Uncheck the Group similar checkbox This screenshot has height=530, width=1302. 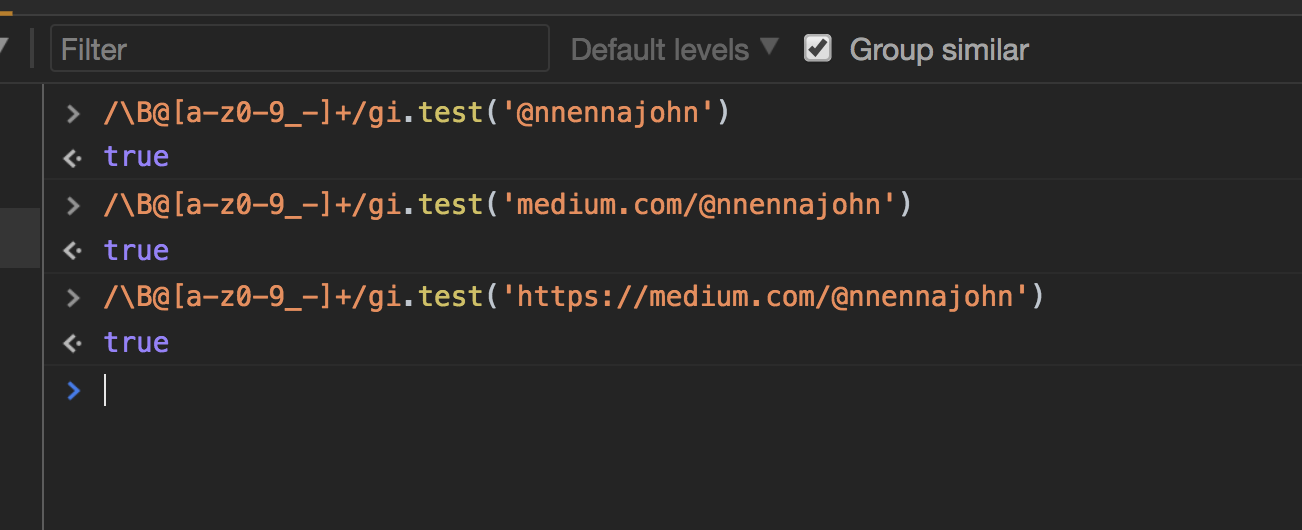point(818,48)
